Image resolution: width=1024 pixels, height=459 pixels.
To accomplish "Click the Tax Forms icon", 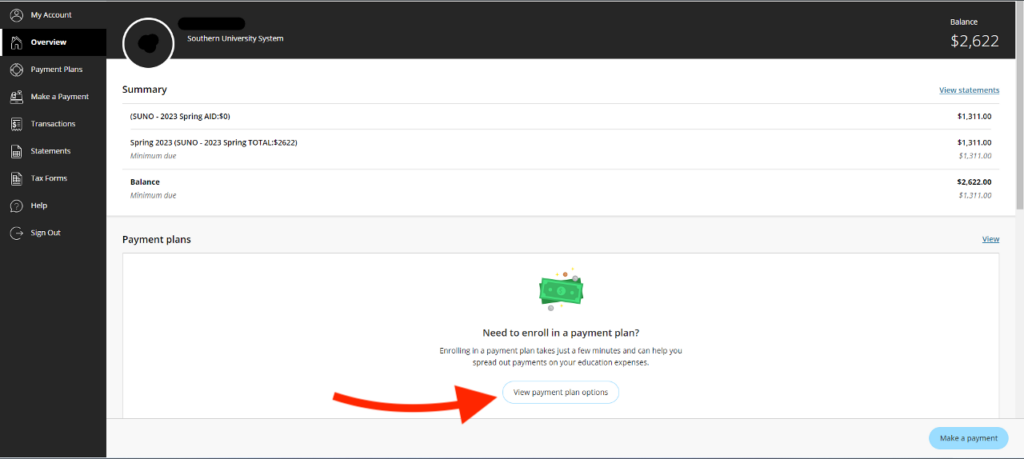I will coord(17,178).
